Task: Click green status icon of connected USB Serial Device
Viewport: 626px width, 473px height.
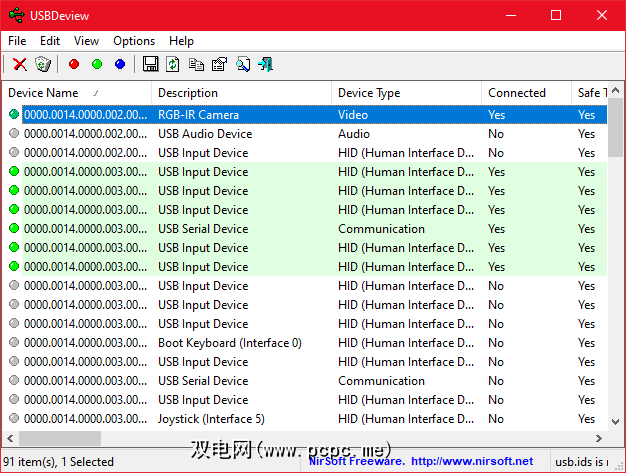Action: (14, 228)
